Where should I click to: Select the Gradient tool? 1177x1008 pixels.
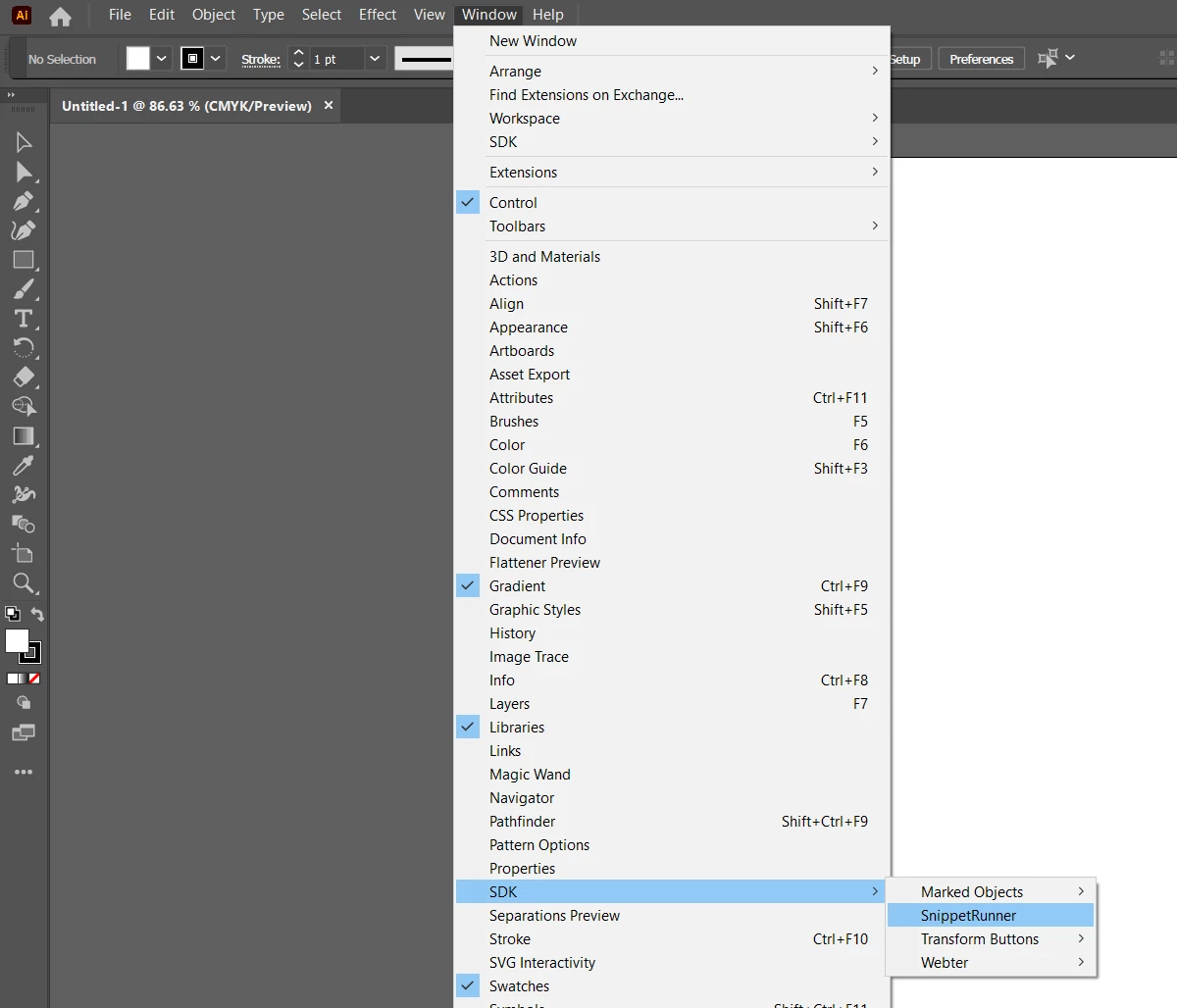(24, 435)
